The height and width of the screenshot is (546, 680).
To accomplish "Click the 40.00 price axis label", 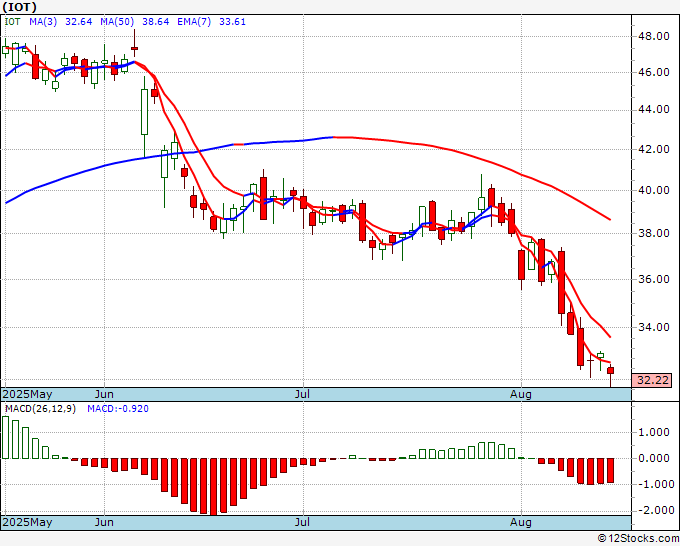I will [x=654, y=190].
